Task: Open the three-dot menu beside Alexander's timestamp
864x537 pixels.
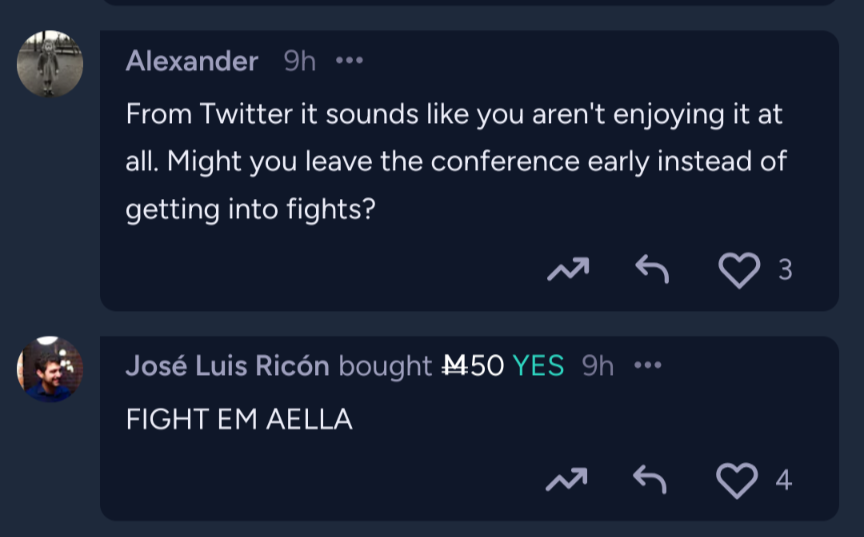Action: (349, 61)
